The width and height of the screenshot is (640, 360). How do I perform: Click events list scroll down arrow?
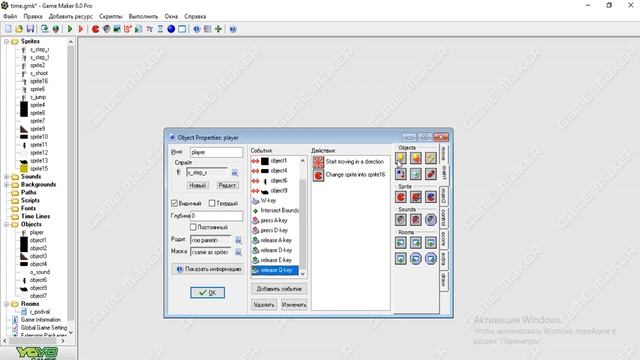tap(302, 273)
